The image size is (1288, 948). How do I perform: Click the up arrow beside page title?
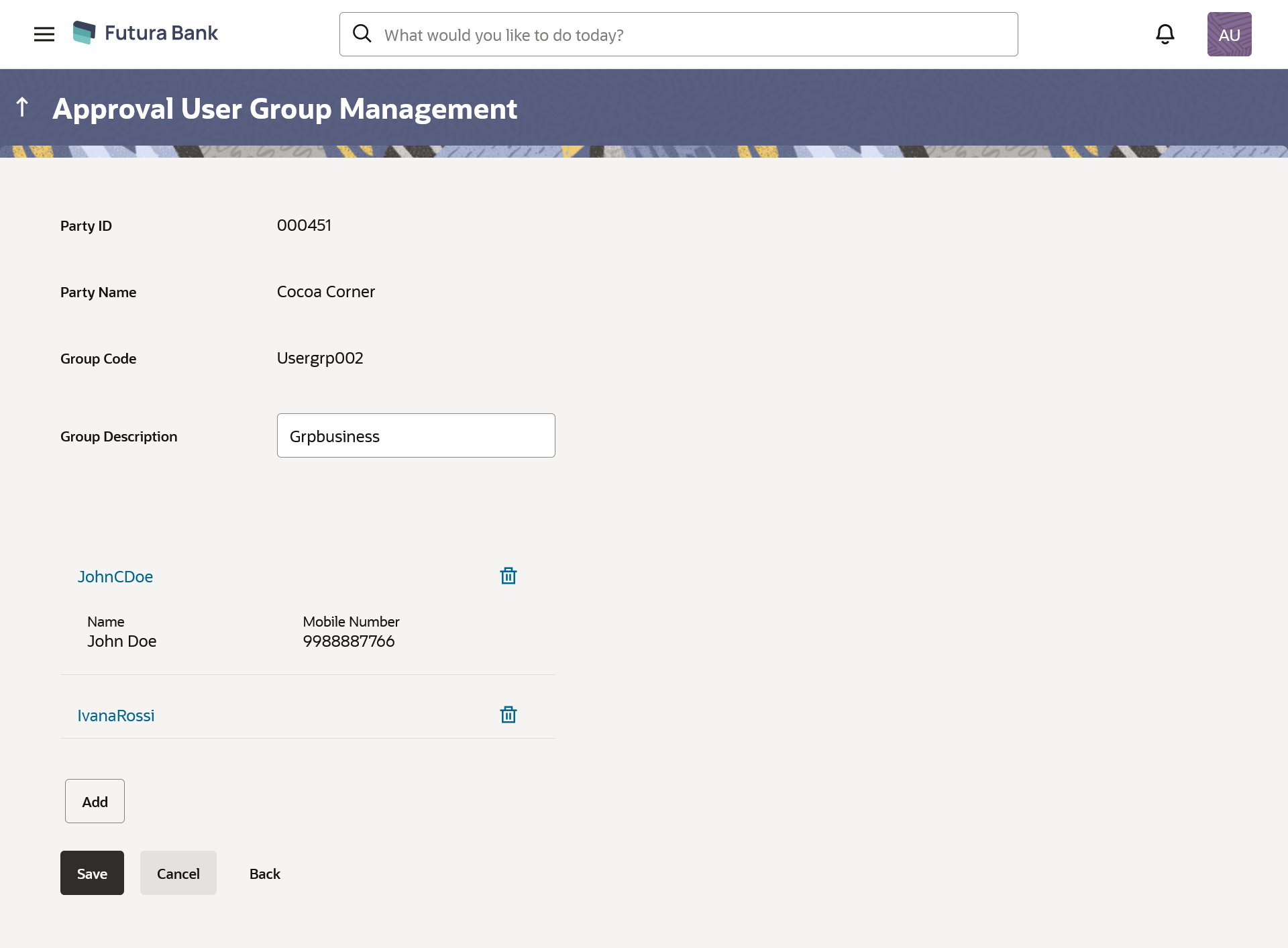click(x=22, y=107)
